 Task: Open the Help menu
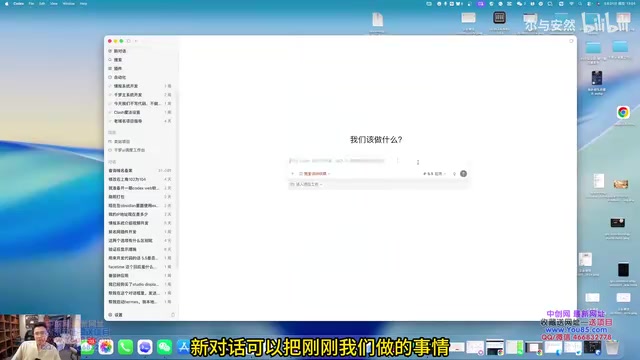(x=83, y=4)
